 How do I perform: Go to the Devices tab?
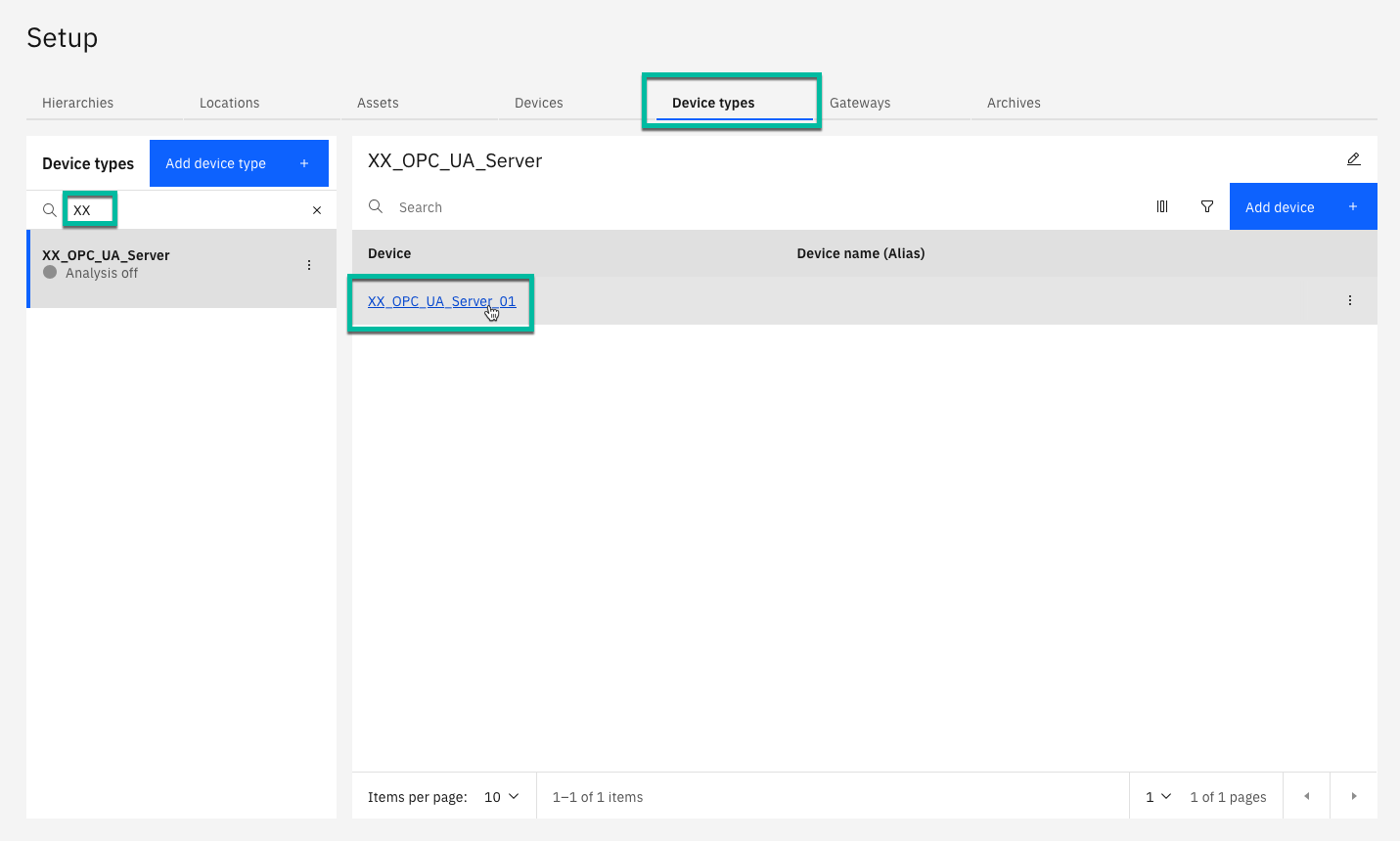tap(539, 103)
